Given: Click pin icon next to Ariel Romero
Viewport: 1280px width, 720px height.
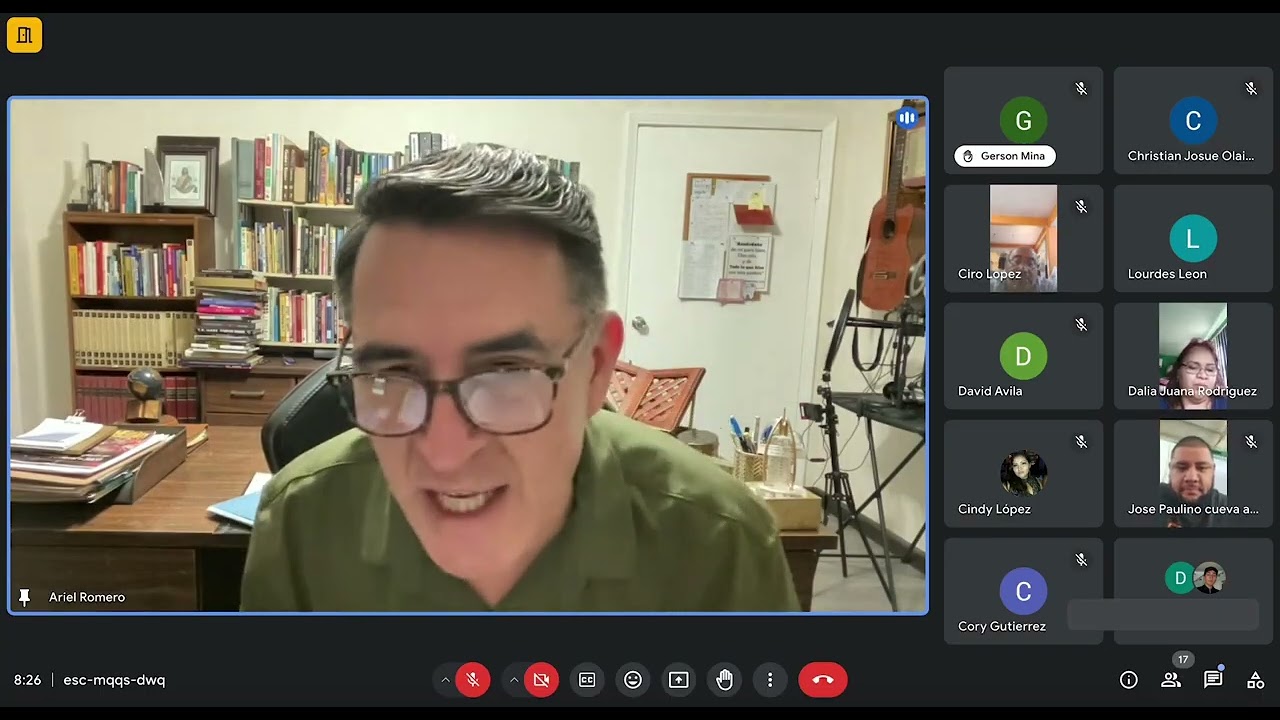Looking at the screenshot, I should click(25, 597).
